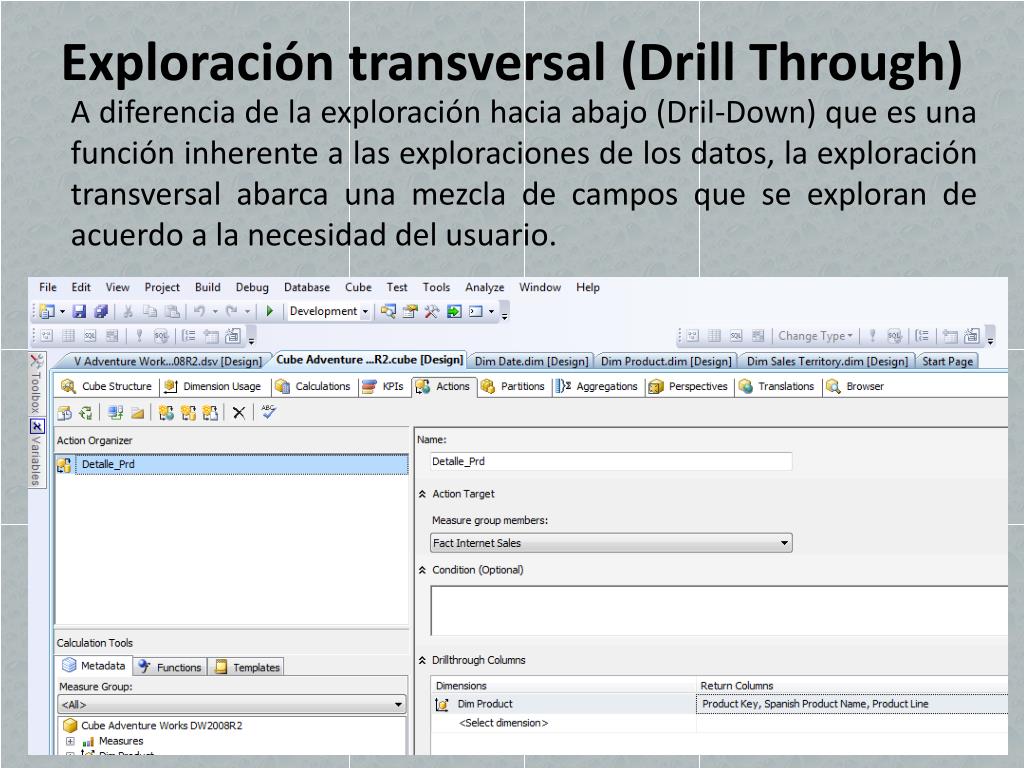Click the New Drillthrough Action icon
This screenshot has height=768, width=1024.
point(188,413)
